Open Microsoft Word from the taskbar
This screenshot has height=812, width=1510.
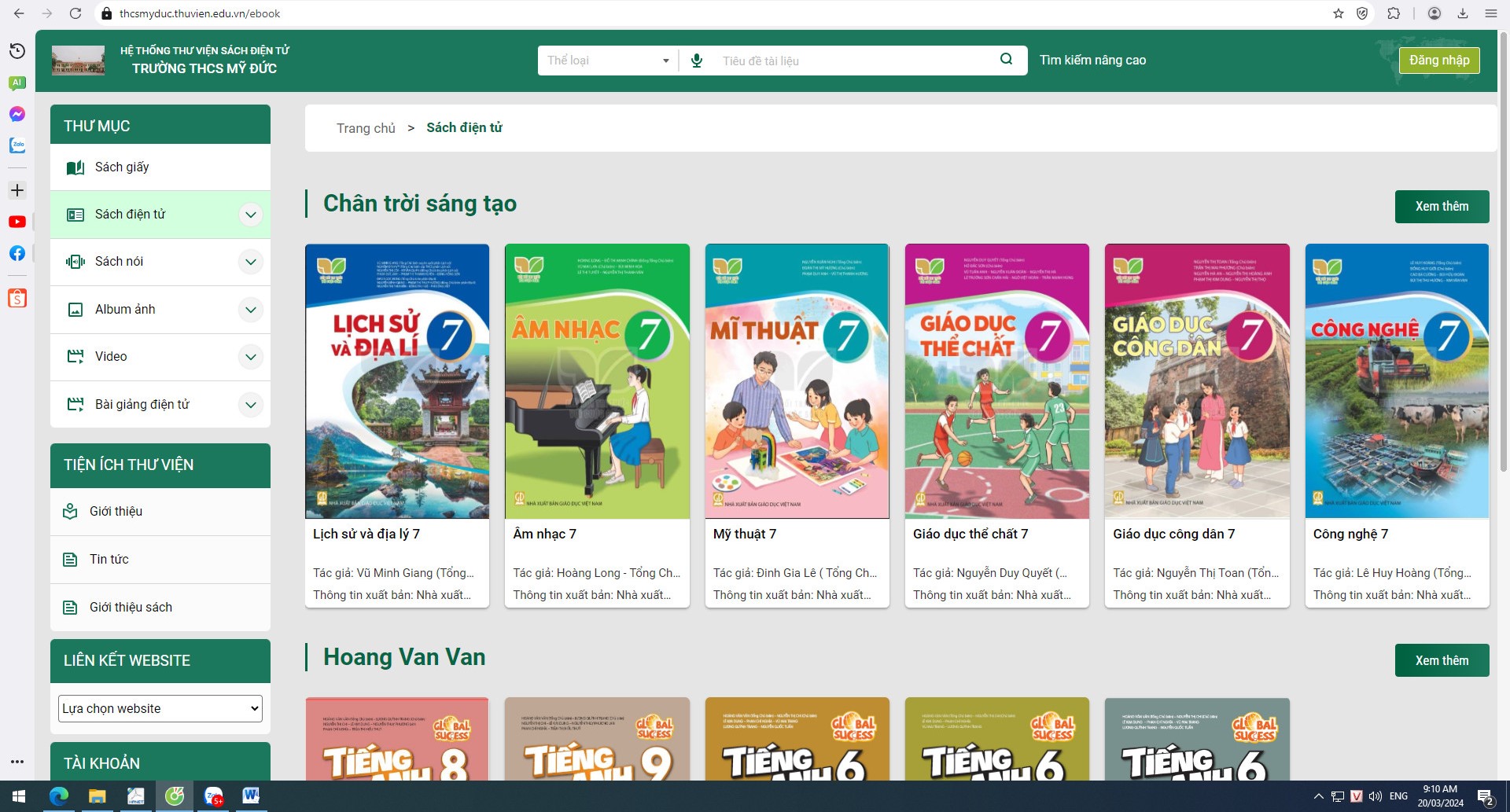click(251, 796)
